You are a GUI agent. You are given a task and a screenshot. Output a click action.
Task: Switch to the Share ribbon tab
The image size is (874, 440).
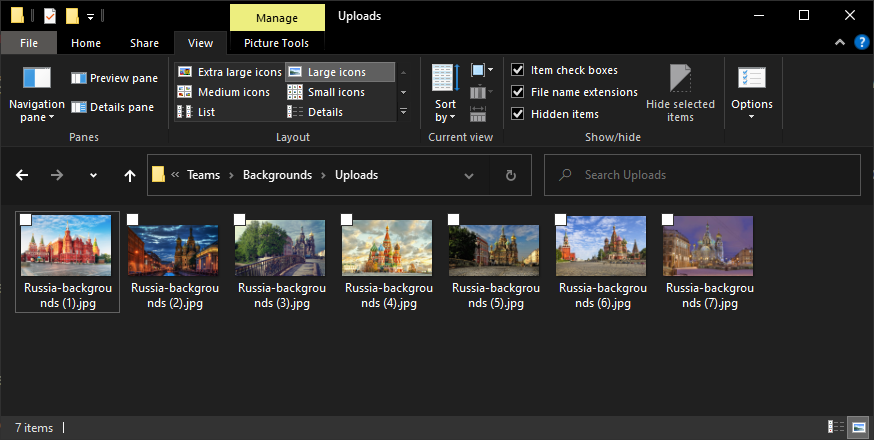[144, 43]
